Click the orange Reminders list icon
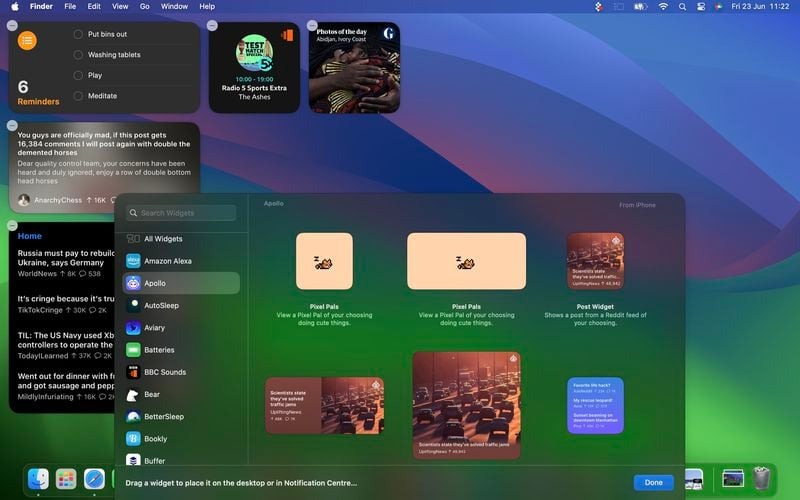 [27, 40]
